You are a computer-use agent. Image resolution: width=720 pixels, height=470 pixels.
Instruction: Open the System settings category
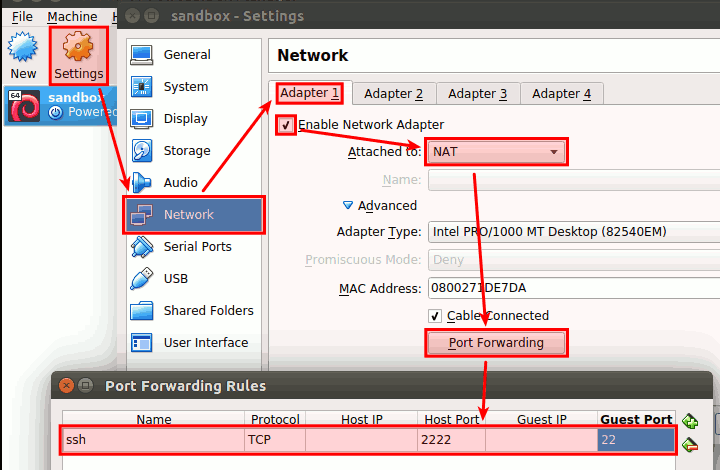click(x=193, y=87)
